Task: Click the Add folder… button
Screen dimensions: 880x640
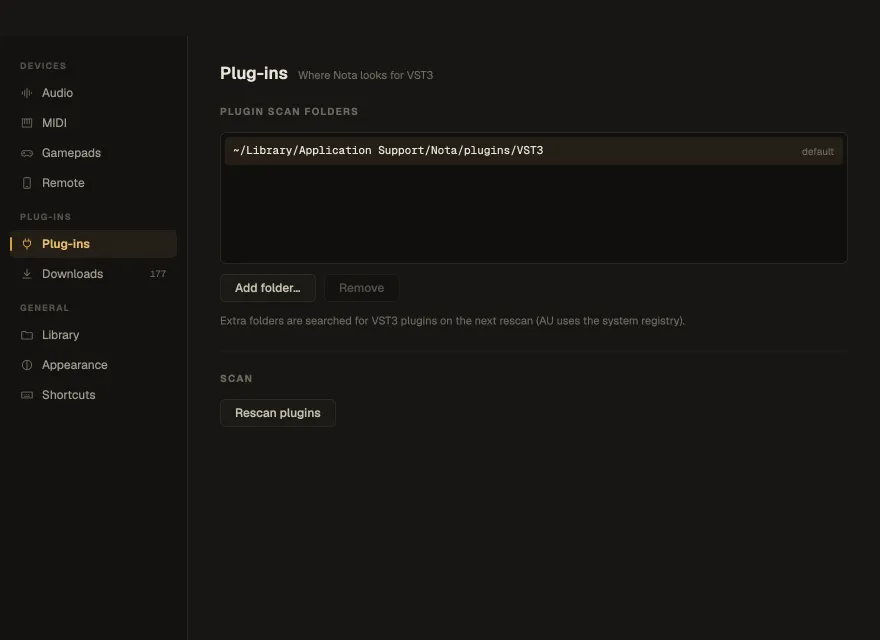Action: 268,288
